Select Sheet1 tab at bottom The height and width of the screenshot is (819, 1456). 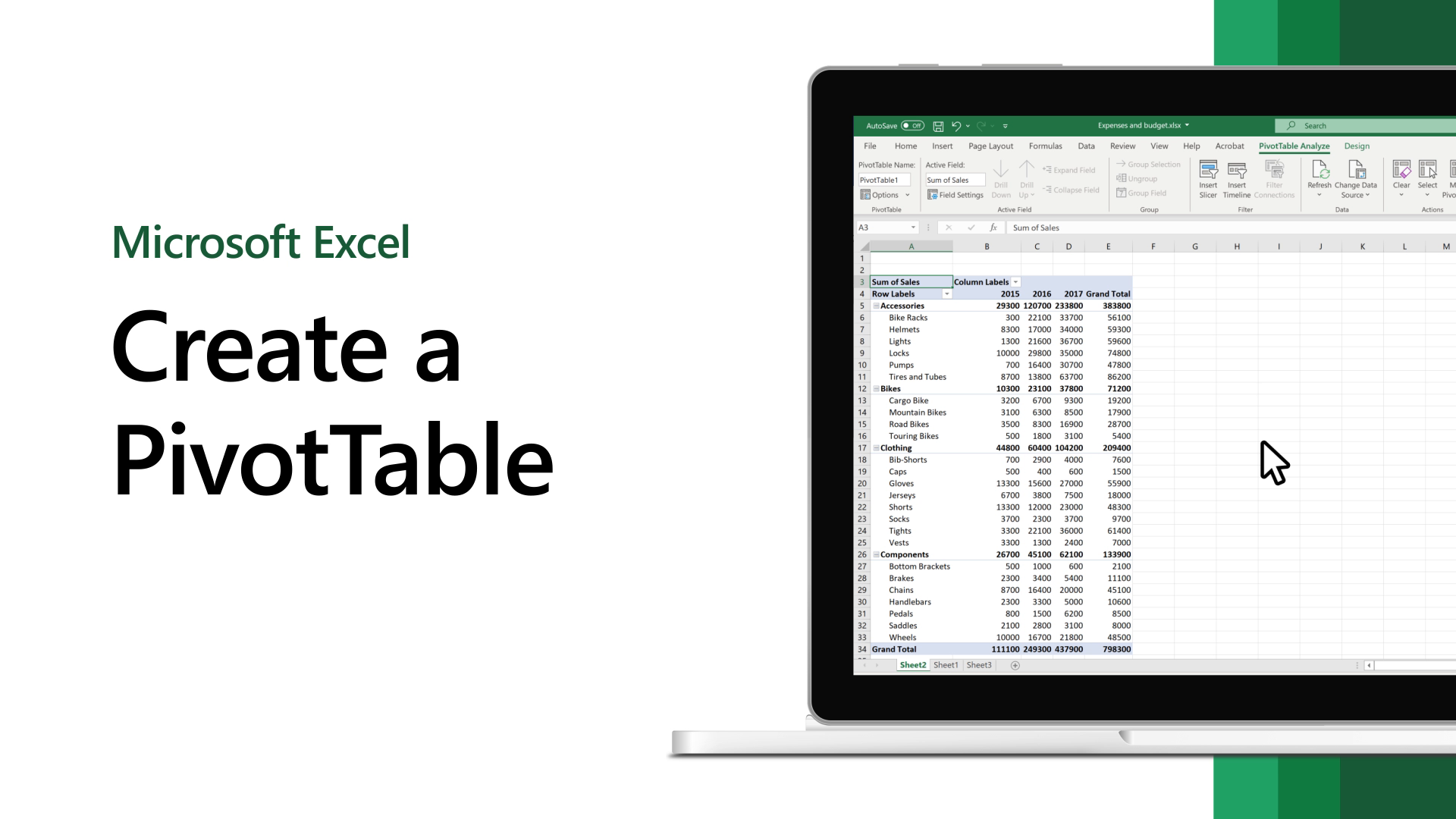click(945, 665)
